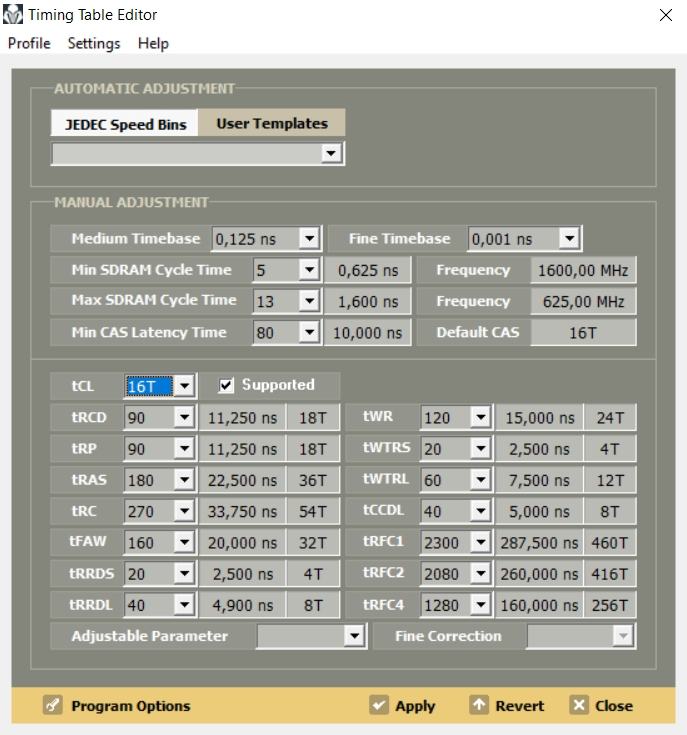This screenshot has height=735, width=687.
Task: Expand the tWTRS value dropdown
Action: [481, 449]
